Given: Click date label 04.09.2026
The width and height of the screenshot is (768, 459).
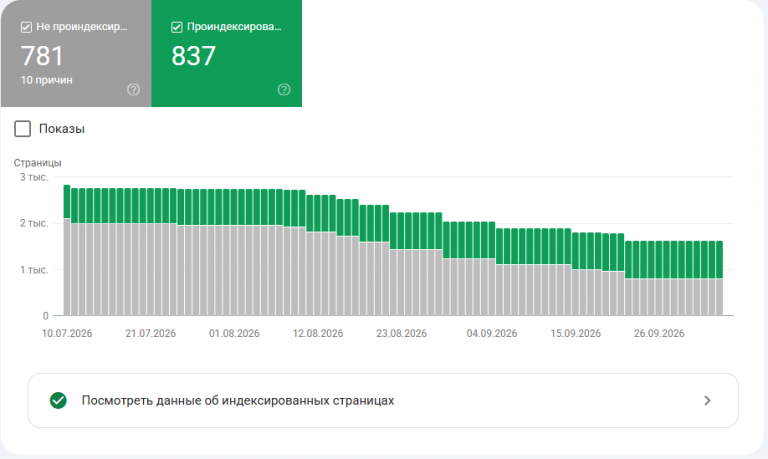Looking at the screenshot, I should pos(492,333).
